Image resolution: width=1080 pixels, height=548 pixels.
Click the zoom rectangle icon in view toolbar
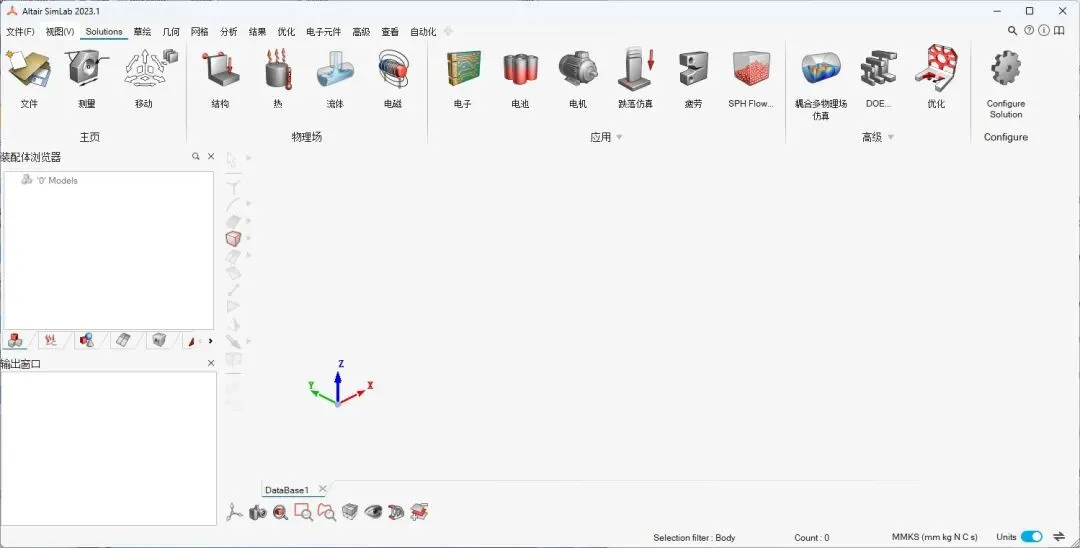tap(303, 512)
